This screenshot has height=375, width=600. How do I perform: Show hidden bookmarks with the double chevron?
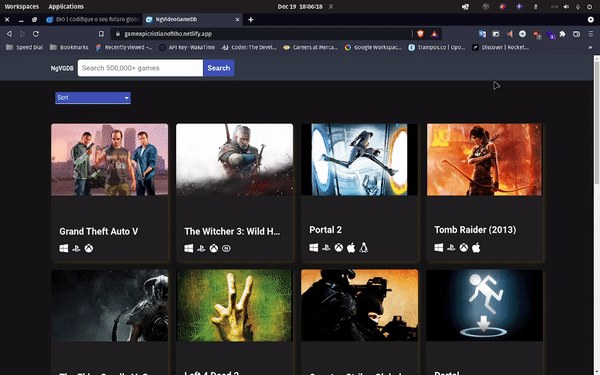click(590, 47)
